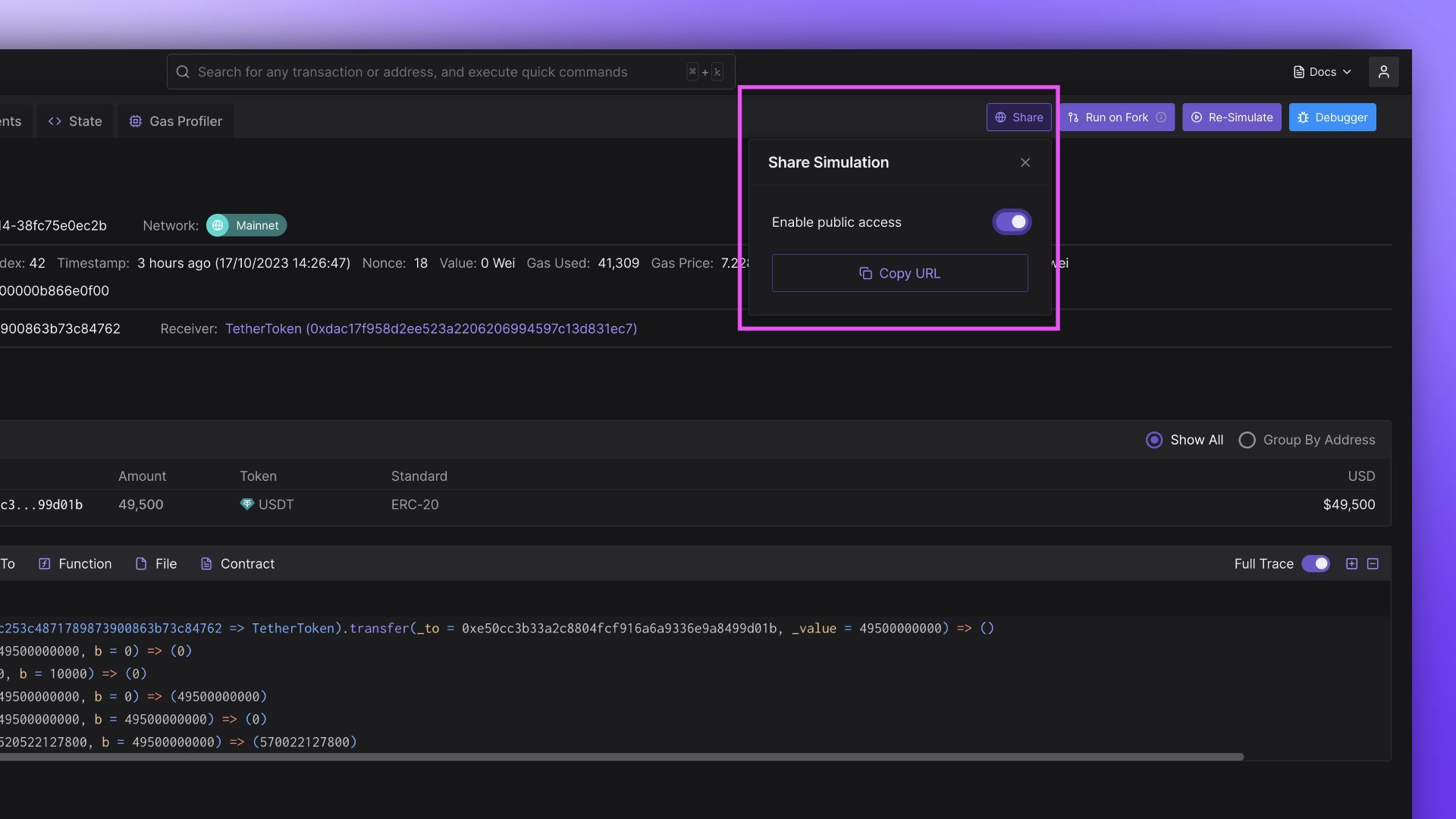Viewport: 1456px width, 819px height.
Task: Click the Mainnet network badge
Action: pos(246,225)
